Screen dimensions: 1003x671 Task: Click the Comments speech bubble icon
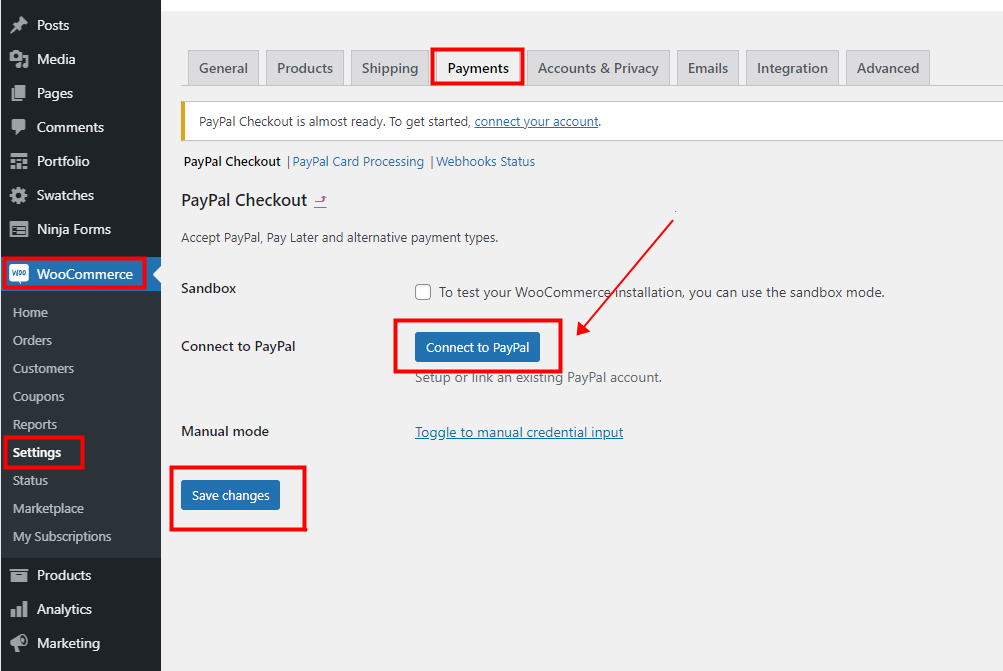click(19, 127)
